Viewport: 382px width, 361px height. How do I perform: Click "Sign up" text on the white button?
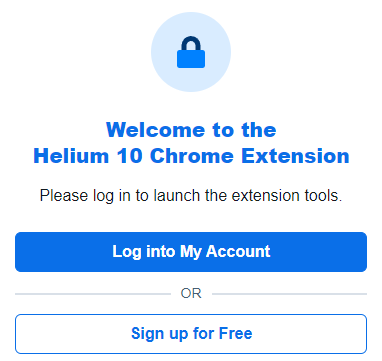[159, 334]
